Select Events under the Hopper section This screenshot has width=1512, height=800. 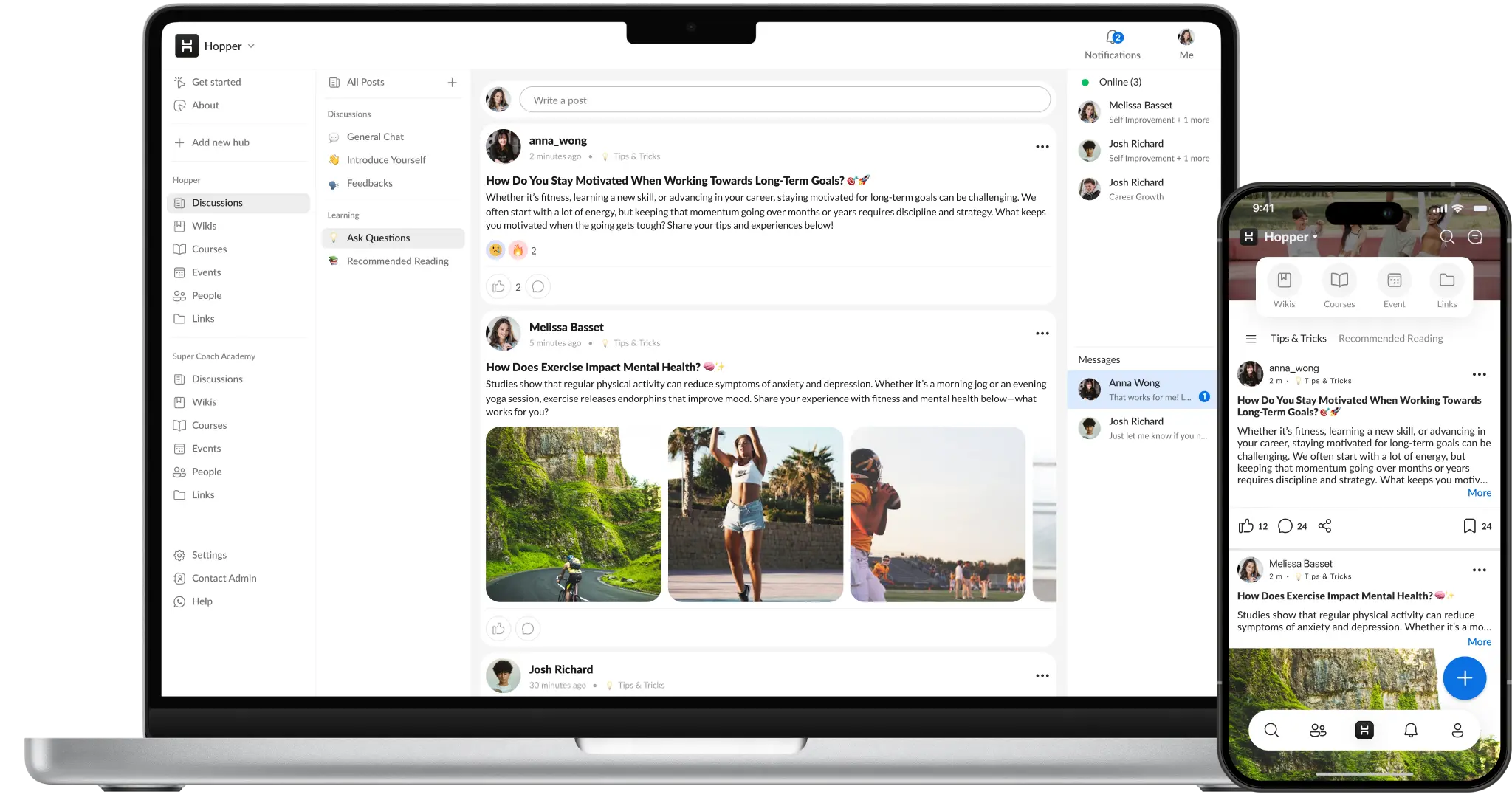[197, 272]
